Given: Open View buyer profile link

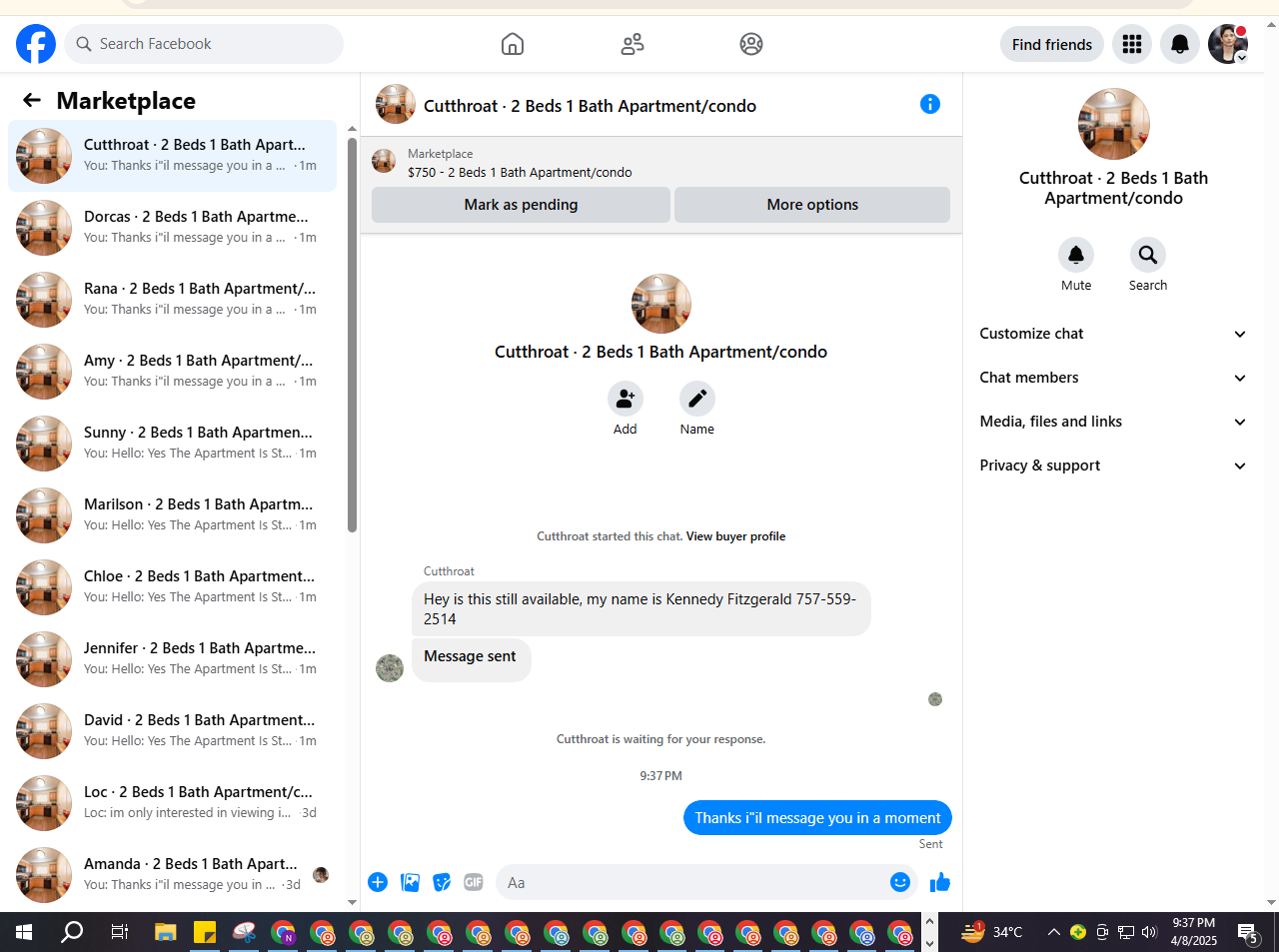Looking at the screenshot, I should (x=735, y=536).
